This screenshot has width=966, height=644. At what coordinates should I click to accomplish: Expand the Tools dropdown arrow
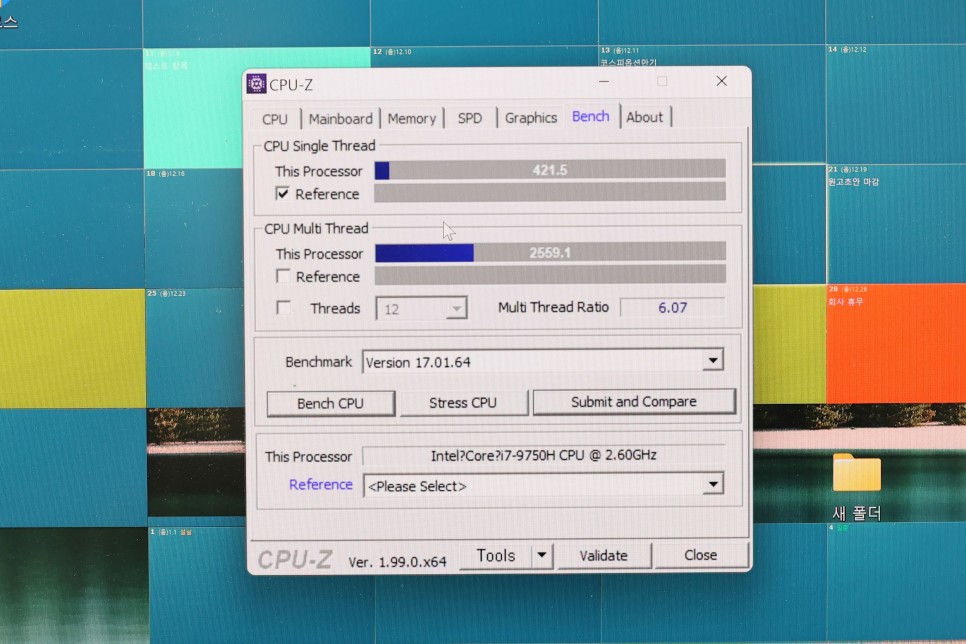click(542, 555)
